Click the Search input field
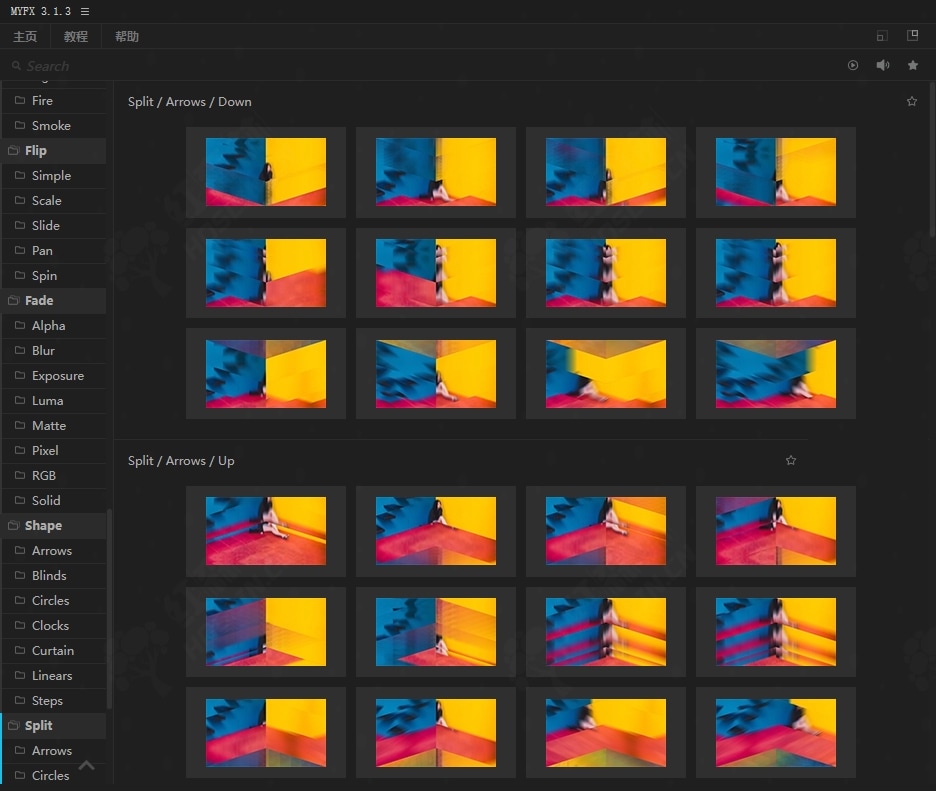Viewport: 936px width, 791px height. click(418, 66)
